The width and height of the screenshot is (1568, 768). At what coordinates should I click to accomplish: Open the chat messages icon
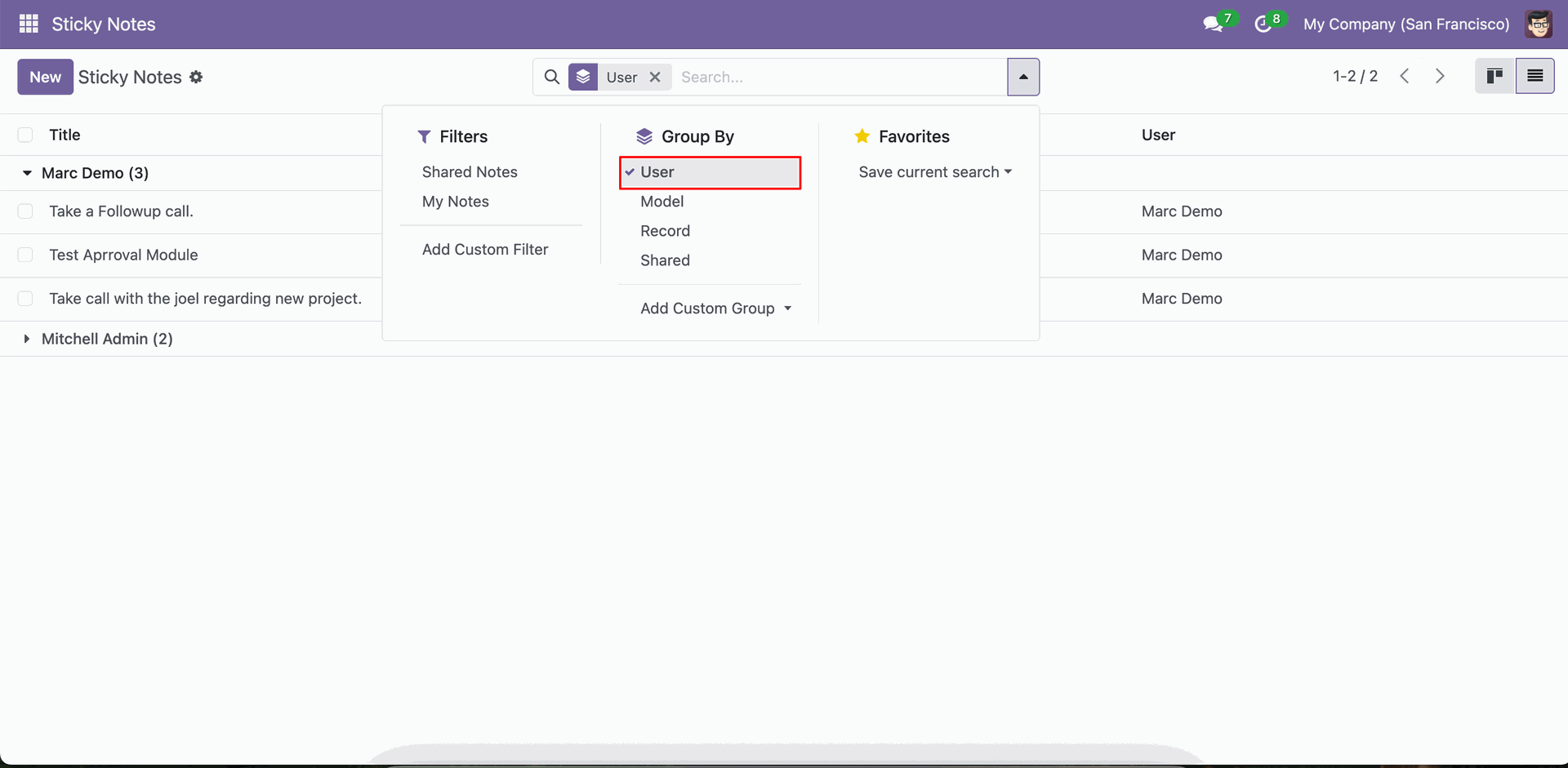[1213, 24]
